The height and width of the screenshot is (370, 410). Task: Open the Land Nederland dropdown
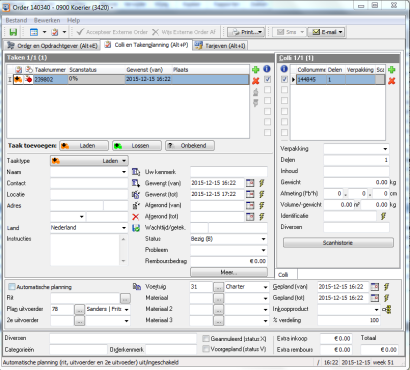[124, 228]
